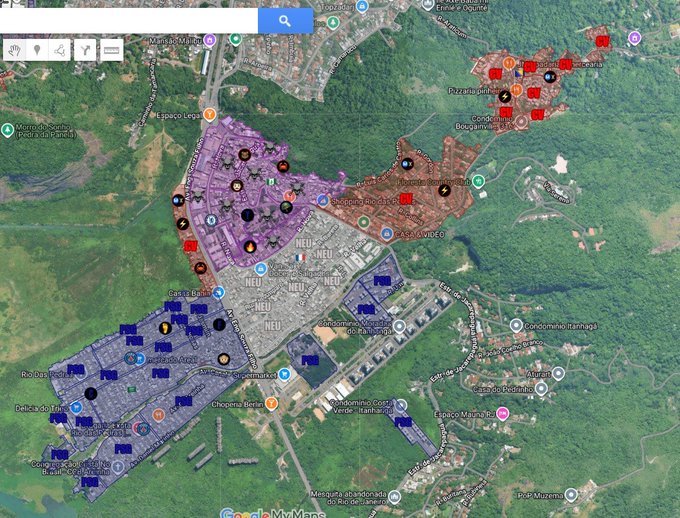This screenshot has width=680, height=518.
Task: Select the French flag icon in neutral zone
Action: 300,258
